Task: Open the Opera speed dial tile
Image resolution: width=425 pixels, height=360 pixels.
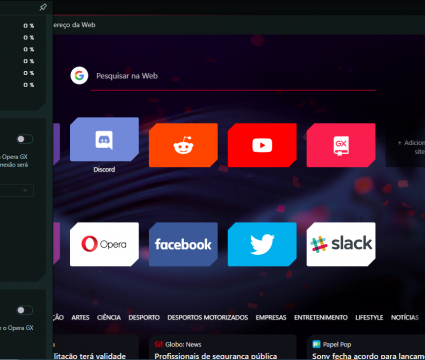Action: (x=104, y=244)
